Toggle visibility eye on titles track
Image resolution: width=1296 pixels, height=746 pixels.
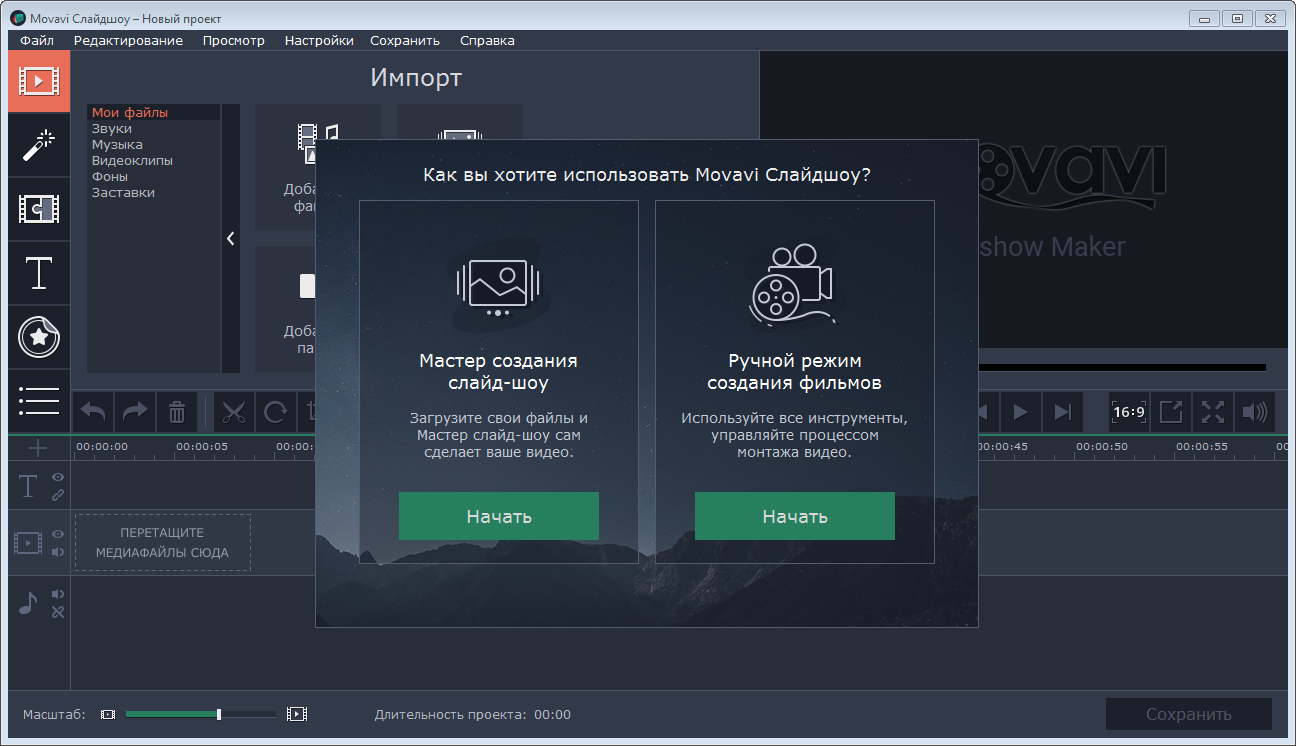tap(58, 477)
